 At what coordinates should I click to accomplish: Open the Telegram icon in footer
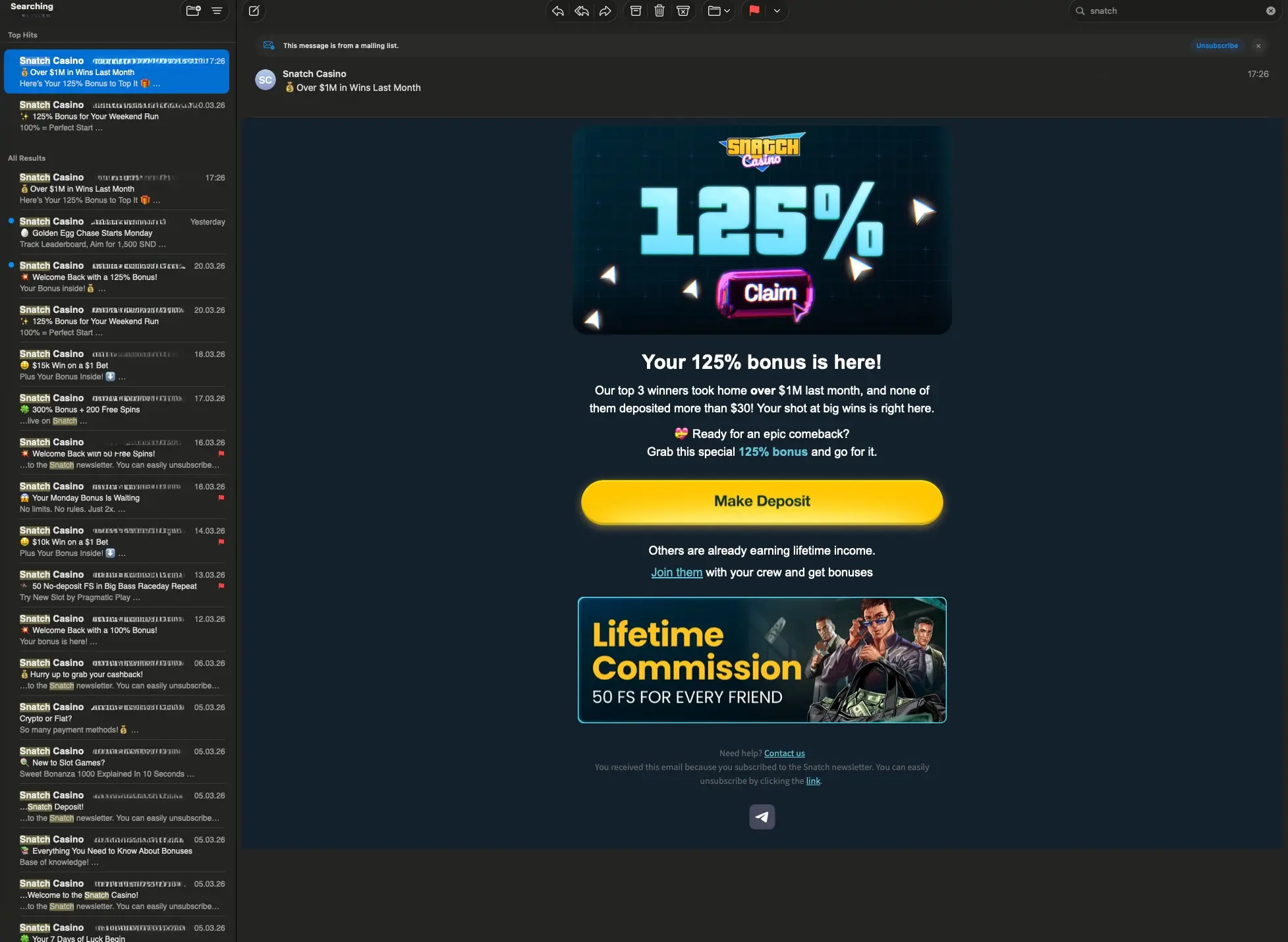coord(762,817)
